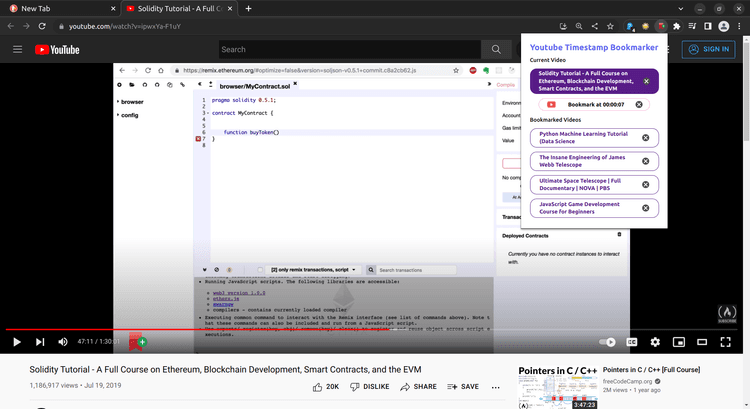The image size is (750, 409).
Task: Go back in browser history
Action: point(11,26)
